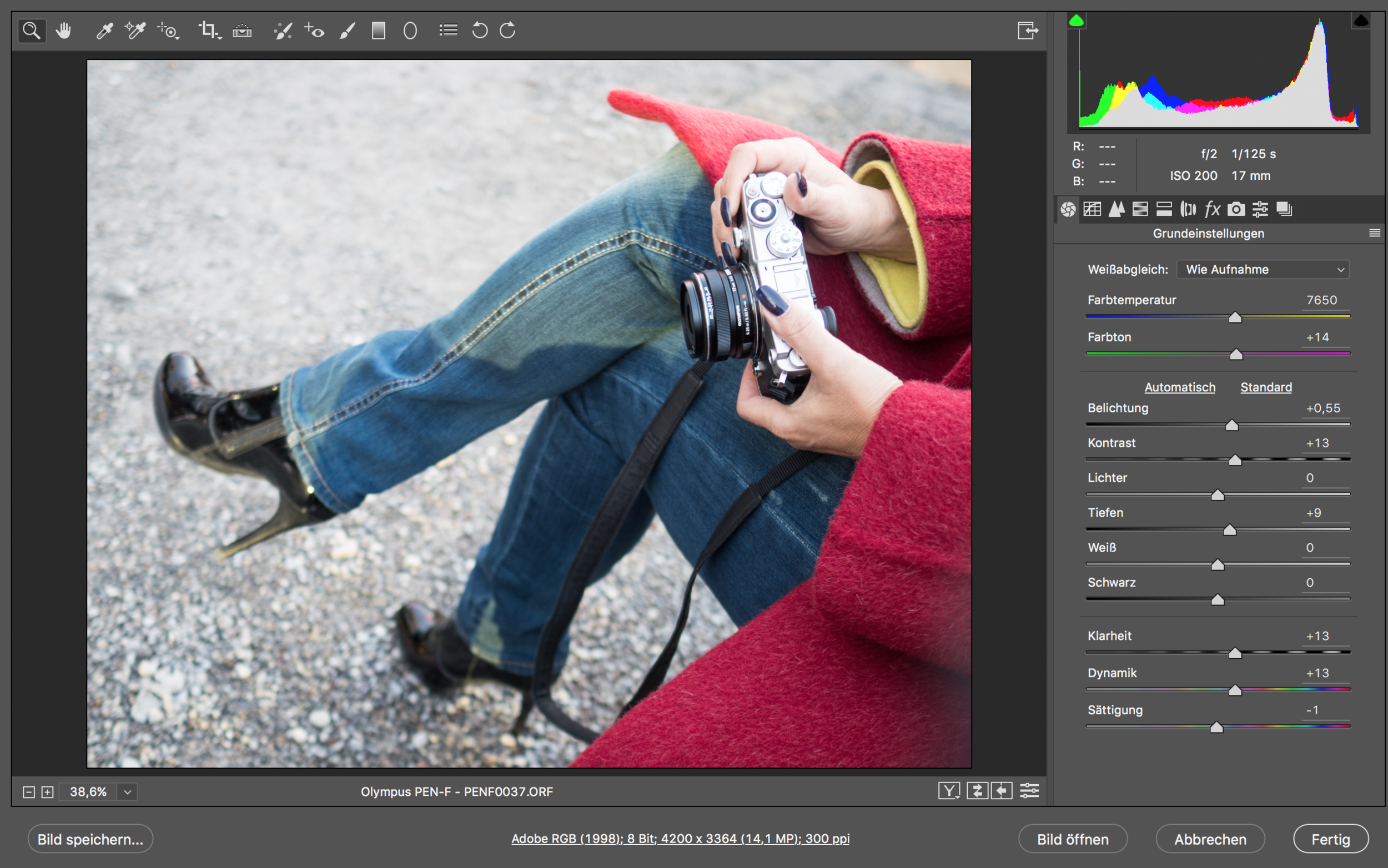The height and width of the screenshot is (868, 1388).
Task: Click the Bild speichern button
Action: [x=90, y=839]
